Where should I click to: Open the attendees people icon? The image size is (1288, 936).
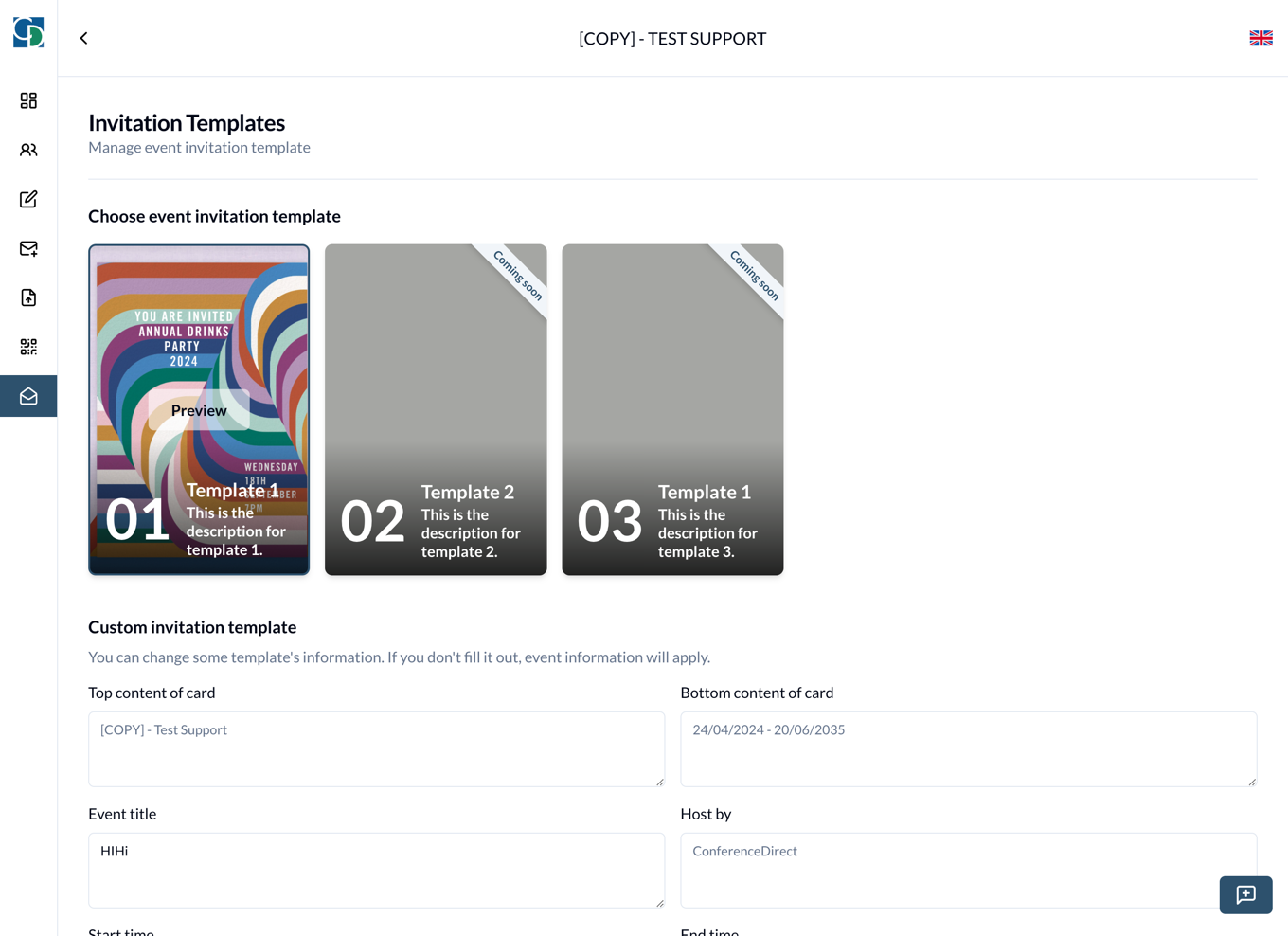28,150
